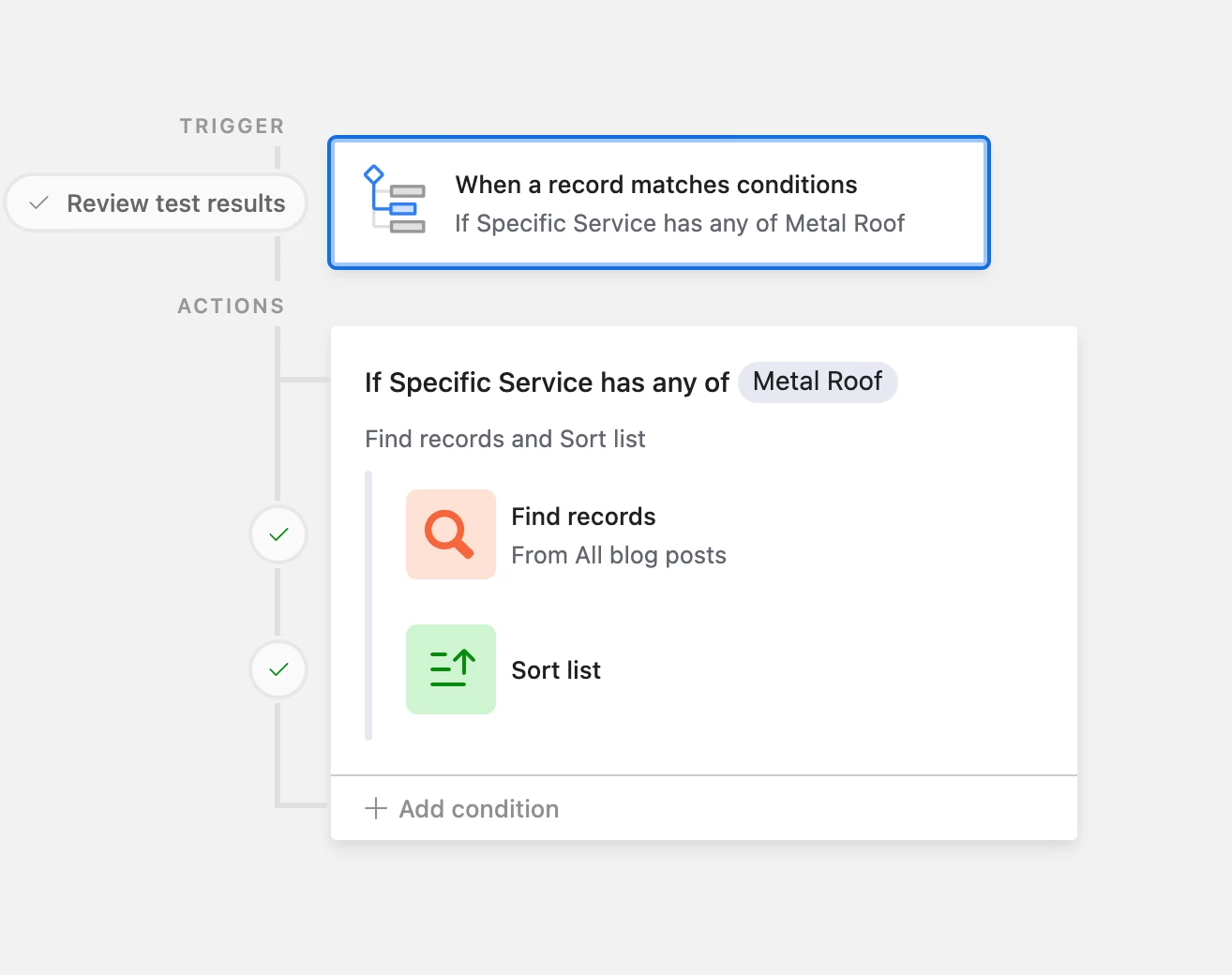Click the ACTIONS section label
The height and width of the screenshot is (975, 1232).
click(x=231, y=306)
